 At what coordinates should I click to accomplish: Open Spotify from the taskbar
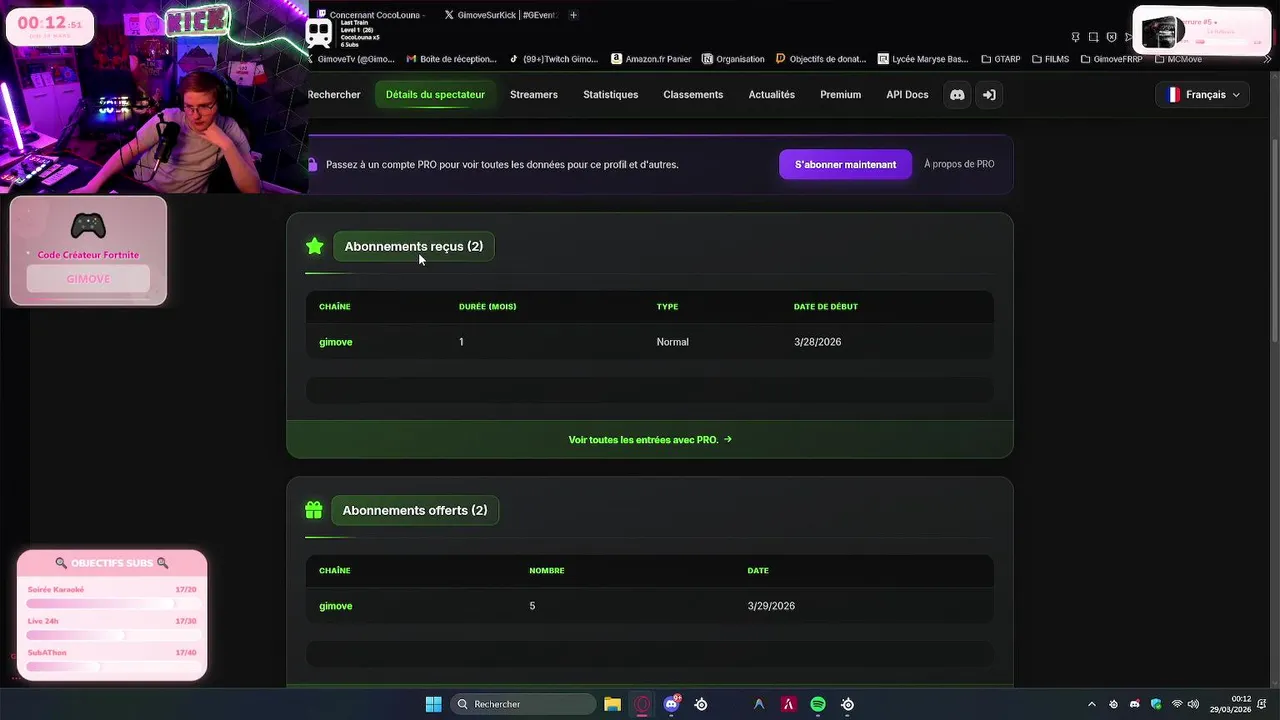pos(818,704)
